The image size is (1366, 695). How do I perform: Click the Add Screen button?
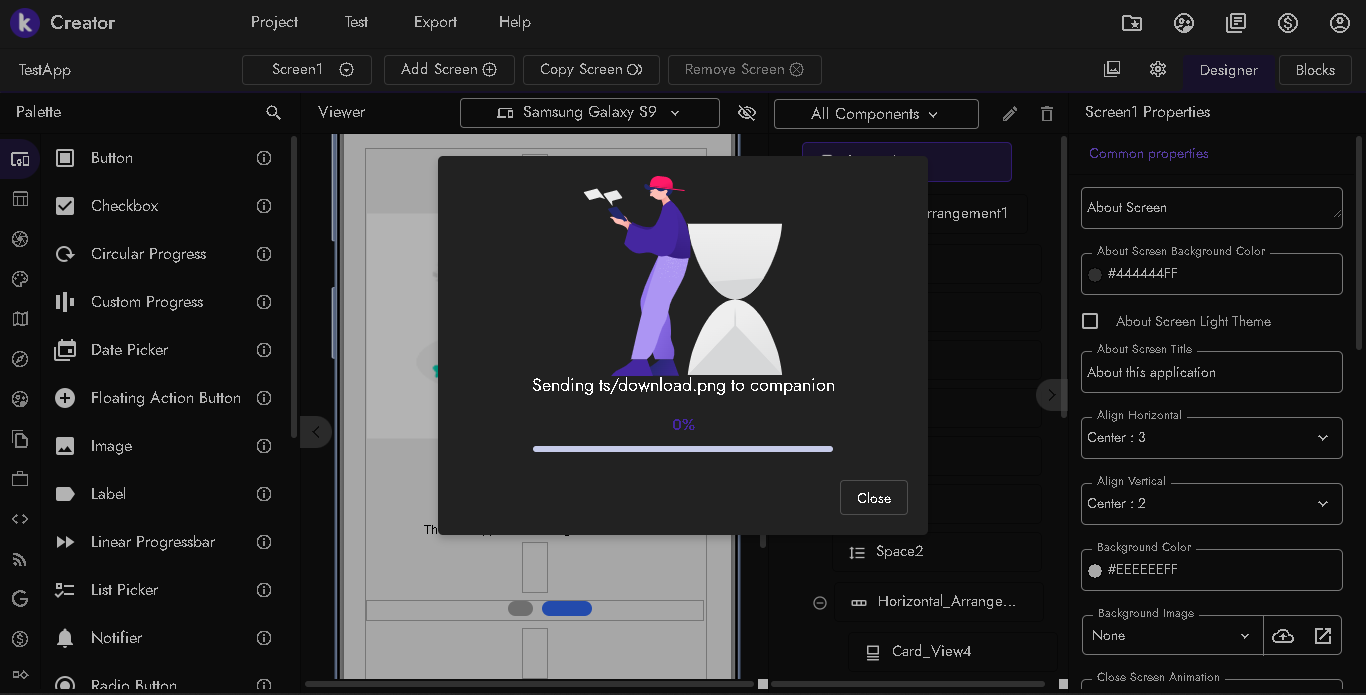point(448,69)
